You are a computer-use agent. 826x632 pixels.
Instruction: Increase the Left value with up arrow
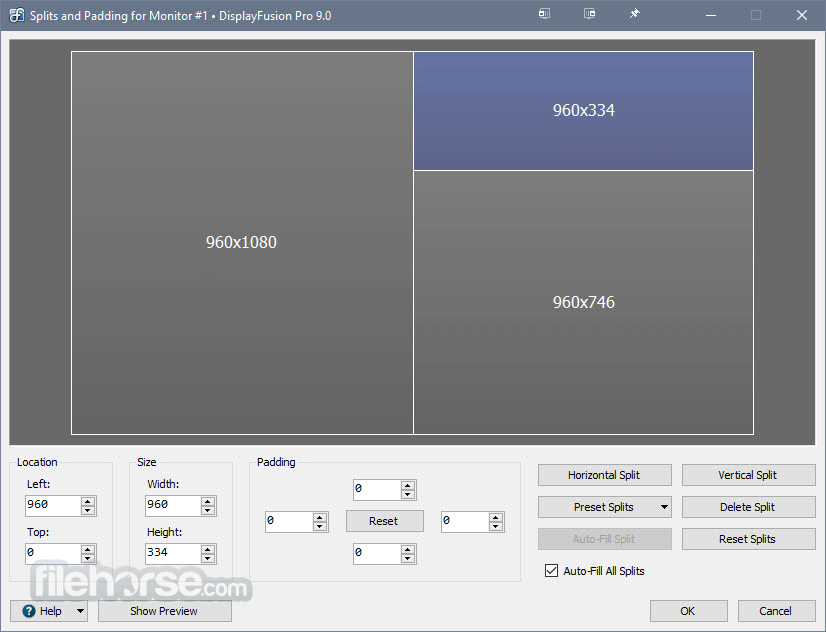88,501
